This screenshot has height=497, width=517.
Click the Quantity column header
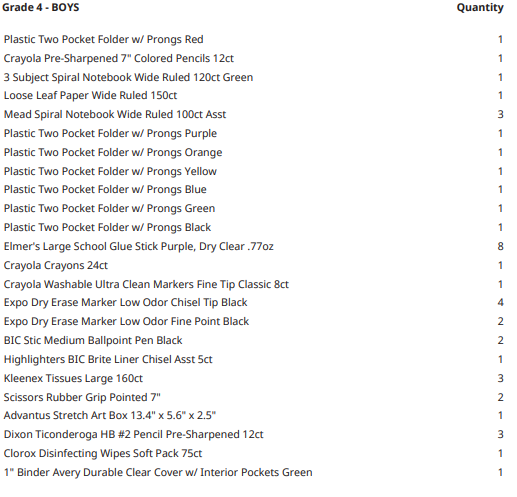coord(480,8)
